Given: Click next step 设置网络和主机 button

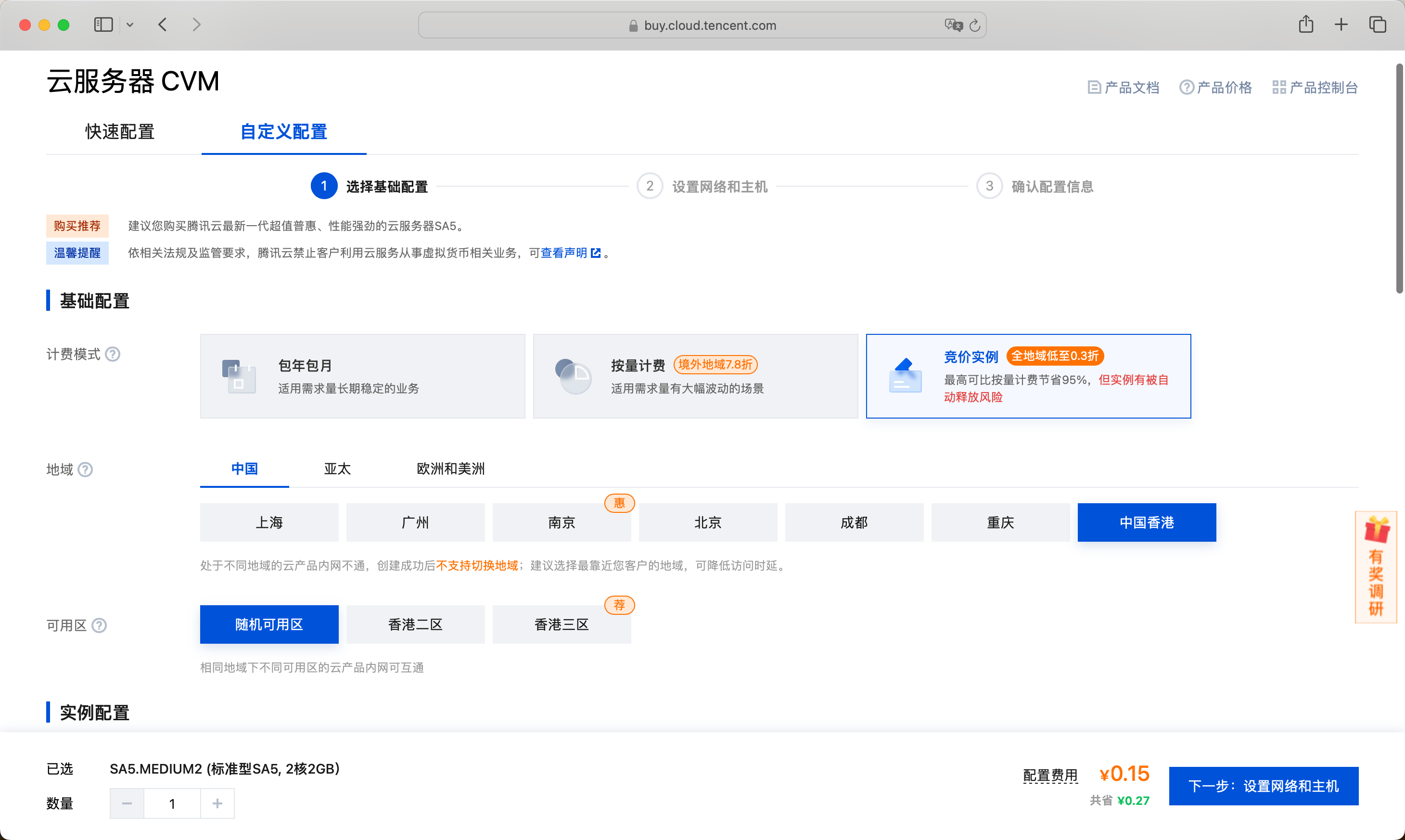Looking at the screenshot, I should click(1263, 786).
